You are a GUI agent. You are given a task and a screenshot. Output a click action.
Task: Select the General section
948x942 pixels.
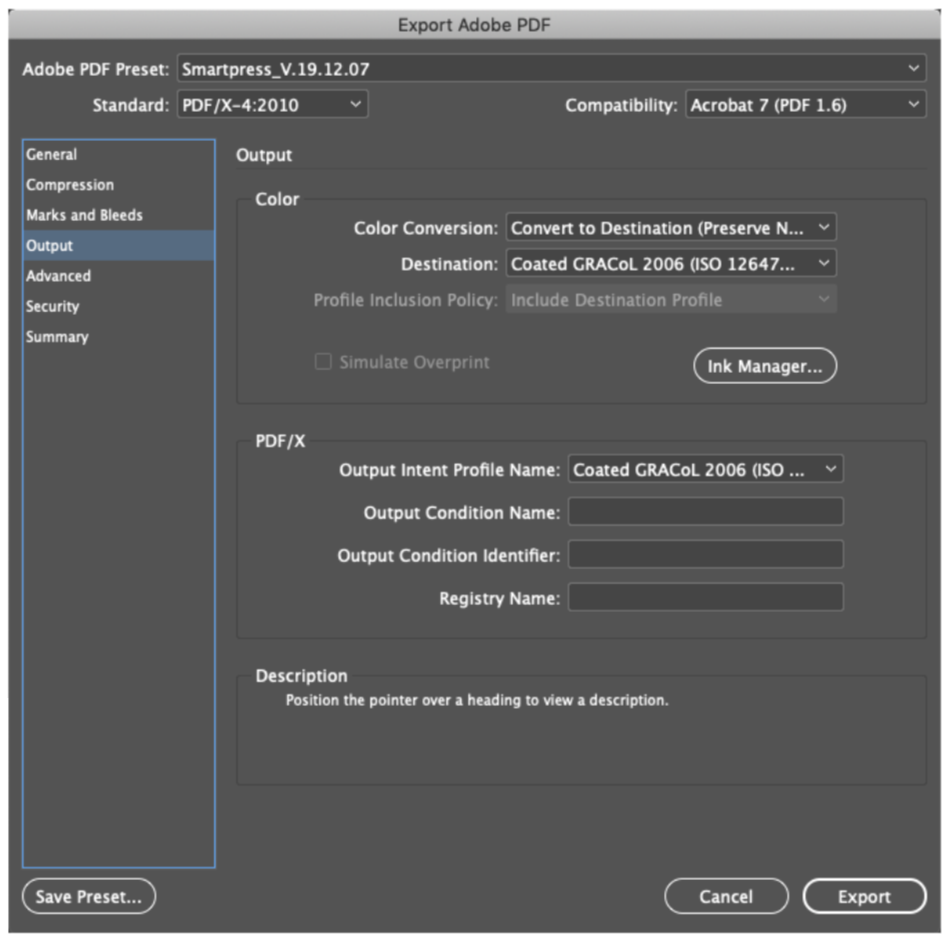[x=118, y=154]
